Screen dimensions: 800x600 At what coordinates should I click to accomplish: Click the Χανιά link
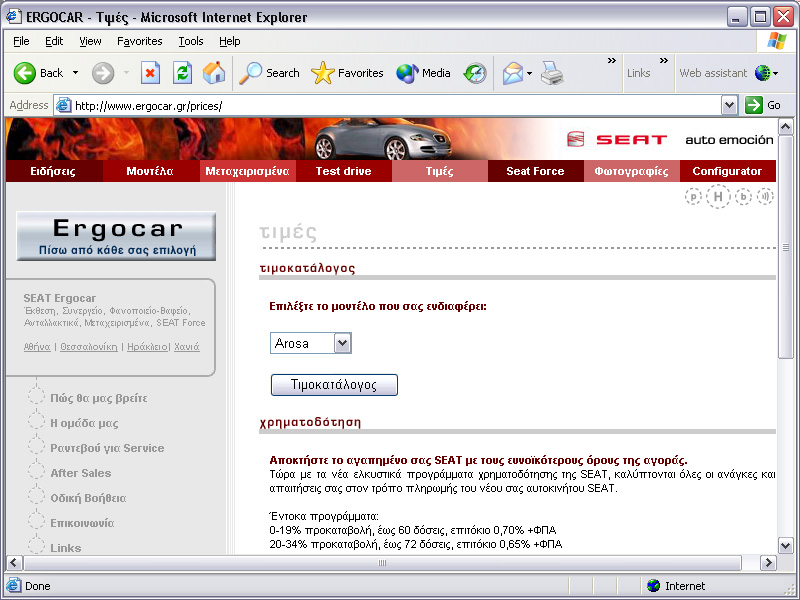(x=187, y=347)
